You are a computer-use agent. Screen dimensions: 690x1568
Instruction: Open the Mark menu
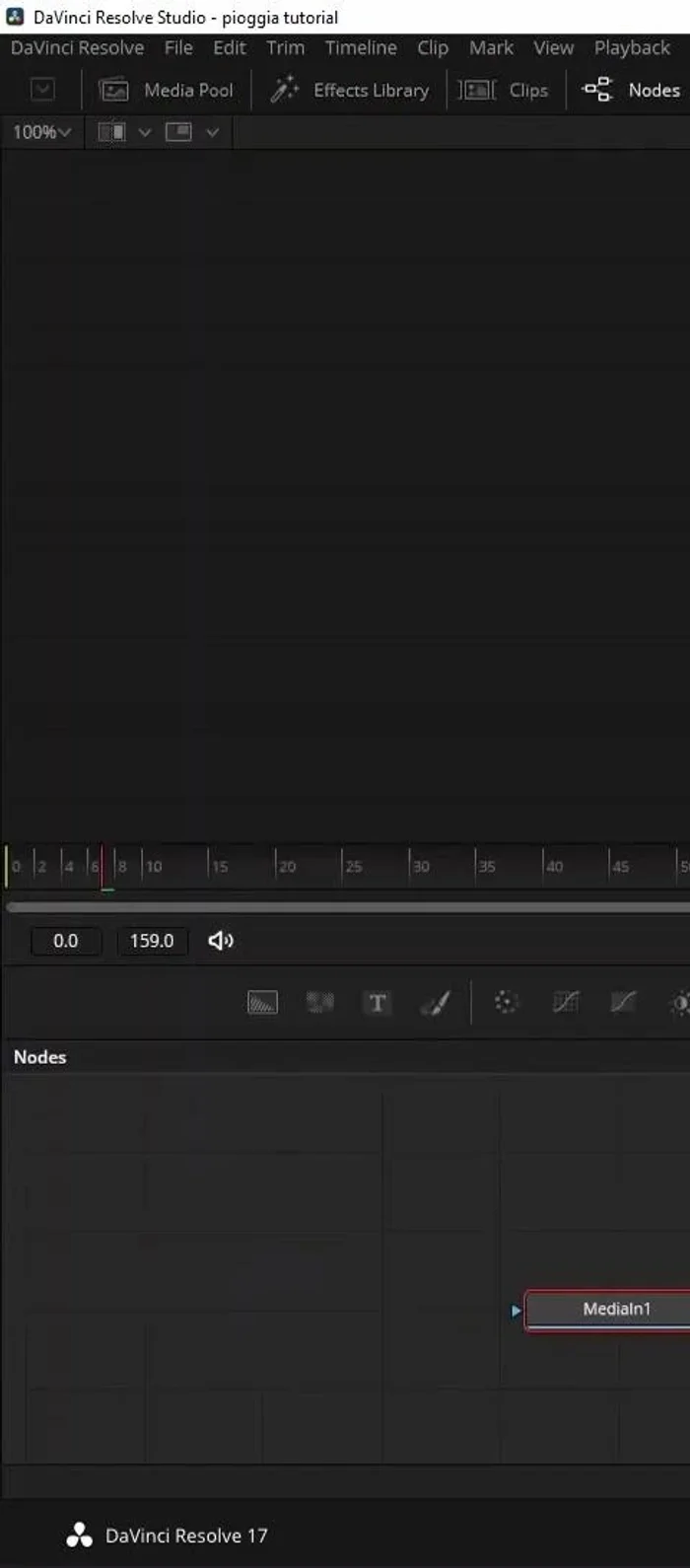pos(491,47)
